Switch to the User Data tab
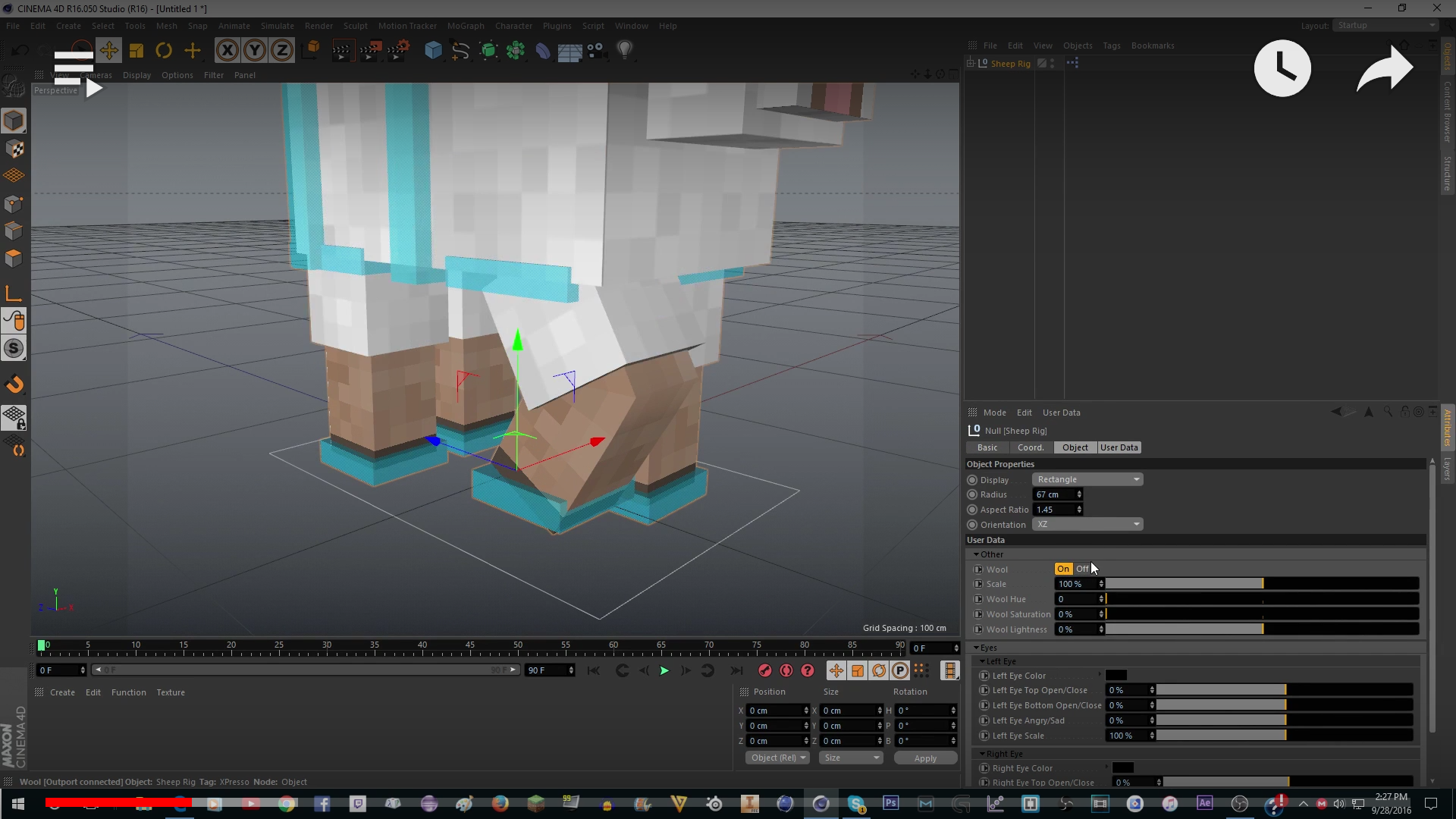This screenshot has height=819, width=1456. [1119, 447]
